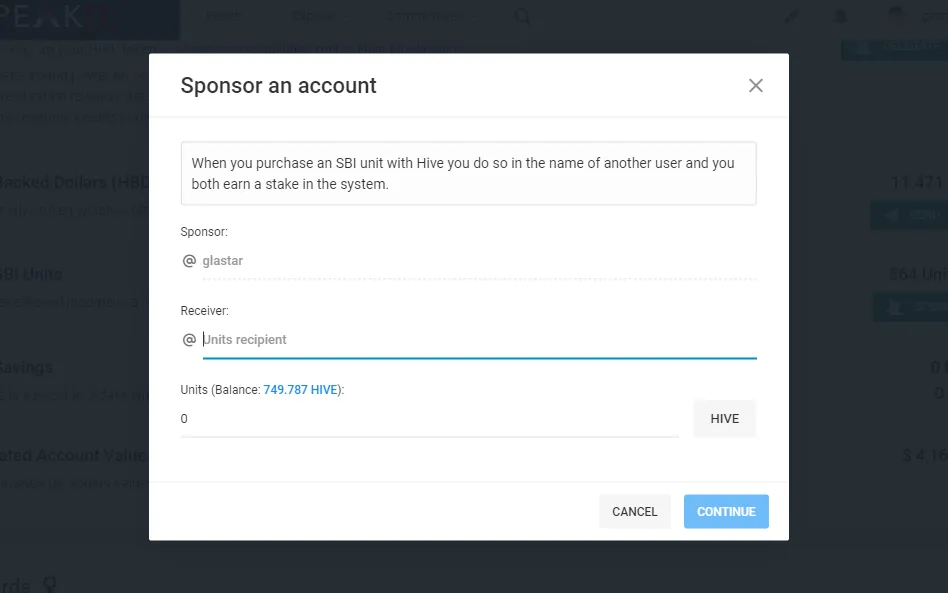The height and width of the screenshot is (593, 948).
Task: Click the 749.787 HIVE balance link
Action: click(300, 390)
